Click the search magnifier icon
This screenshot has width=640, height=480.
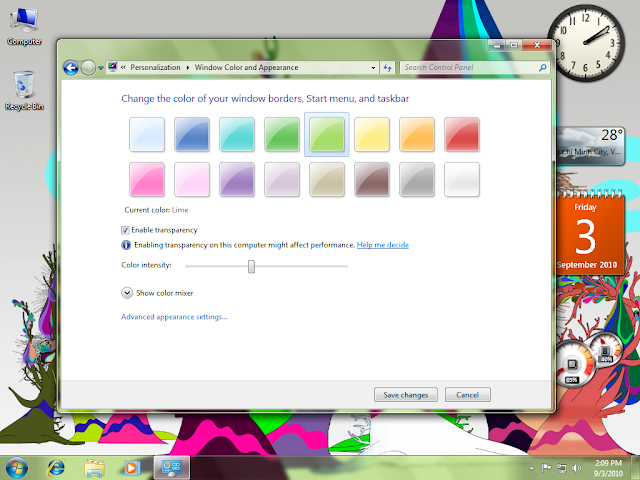click(542, 68)
